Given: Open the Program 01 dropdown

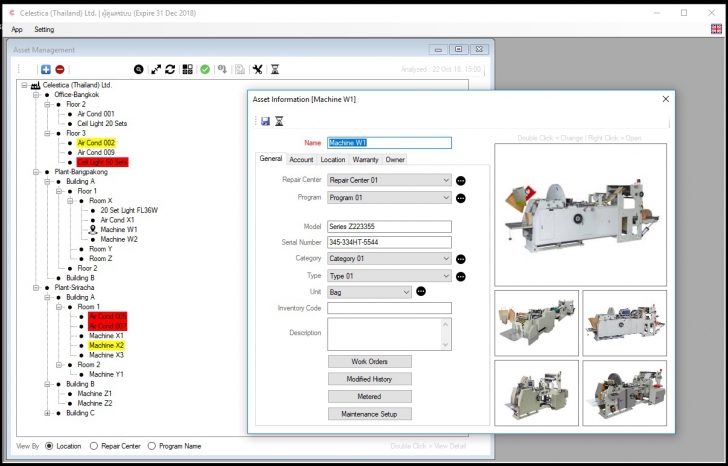Looking at the screenshot, I should 446,198.
